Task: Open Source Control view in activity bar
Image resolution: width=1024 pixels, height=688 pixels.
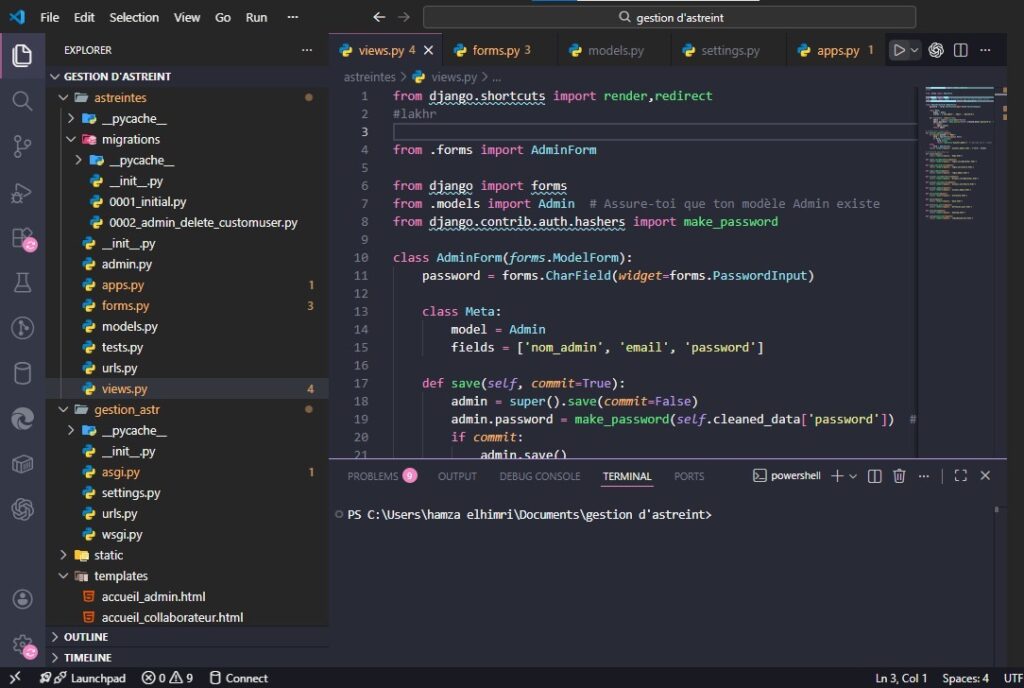Action: pyautogui.click(x=22, y=146)
